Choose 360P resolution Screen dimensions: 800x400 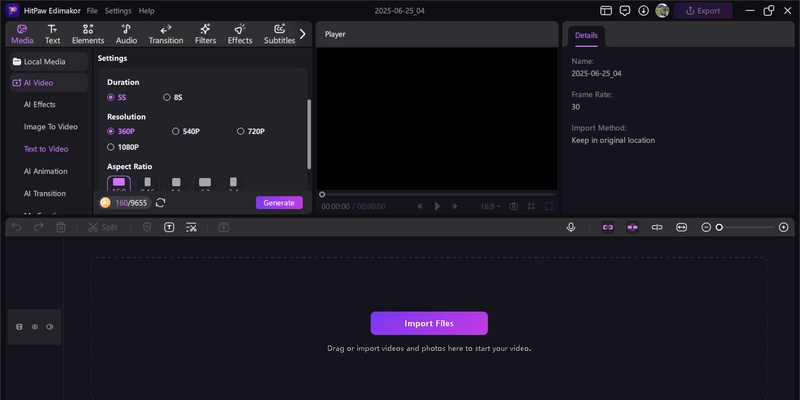(121, 131)
